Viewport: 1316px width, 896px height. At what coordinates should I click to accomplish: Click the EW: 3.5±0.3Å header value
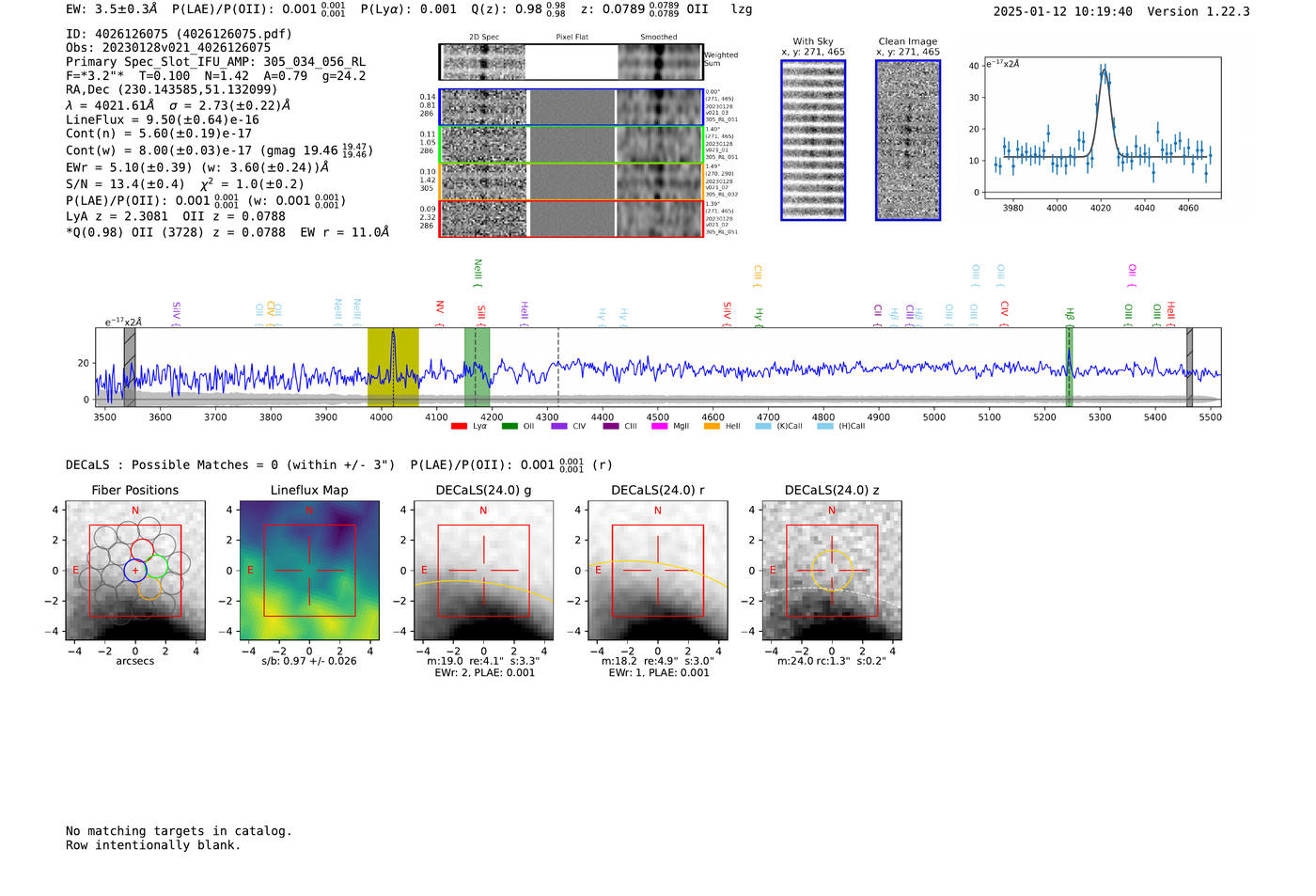[112, 9]
